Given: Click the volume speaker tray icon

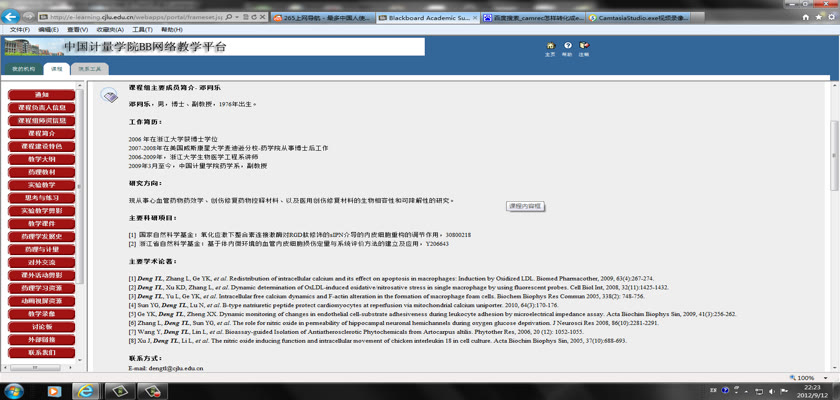Looking at the screenshot, I should (773, 390).
